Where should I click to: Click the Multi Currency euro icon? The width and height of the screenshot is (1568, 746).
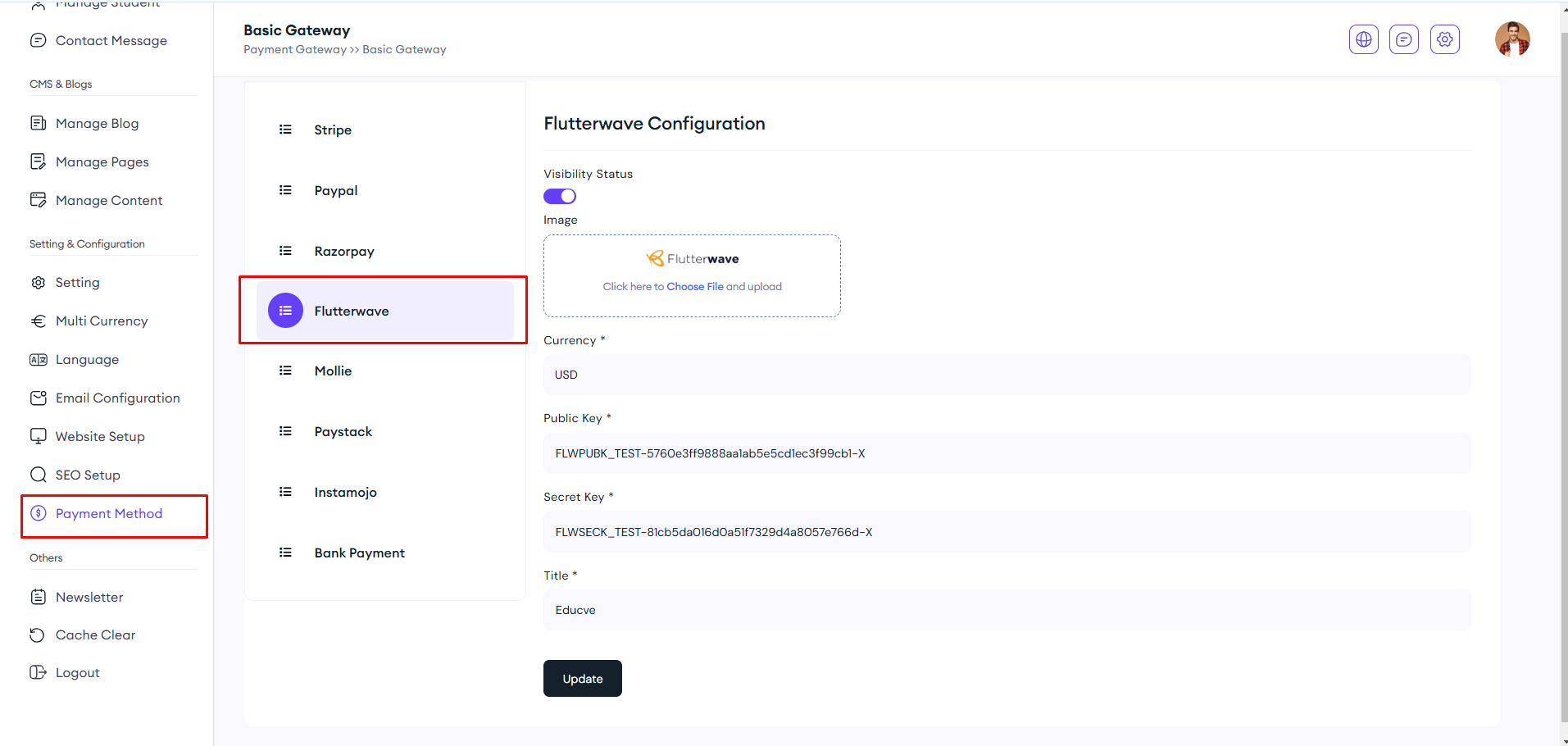(38, 321)
